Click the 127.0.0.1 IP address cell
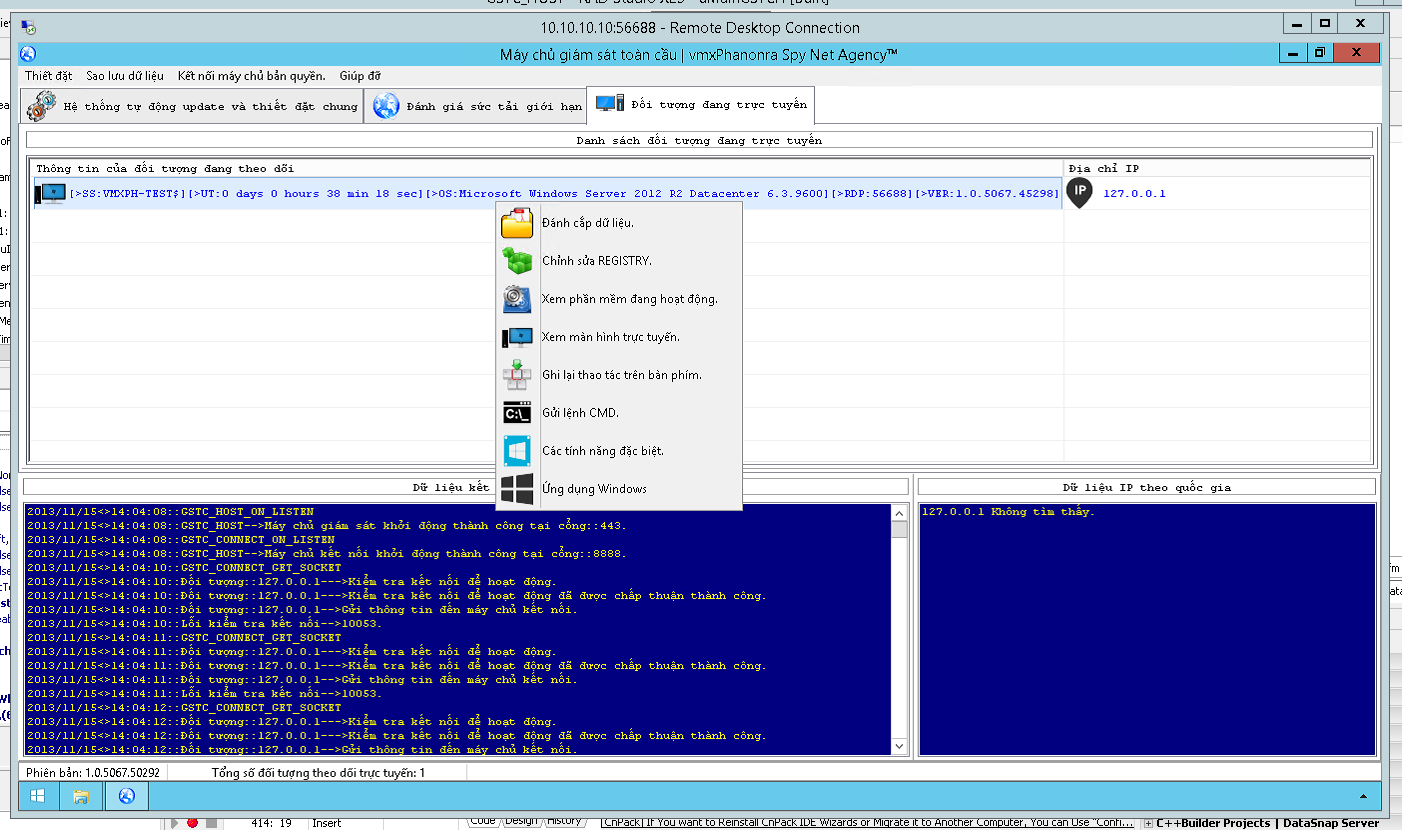The height and width of the screenshot is (830, 1402). 1134,193
